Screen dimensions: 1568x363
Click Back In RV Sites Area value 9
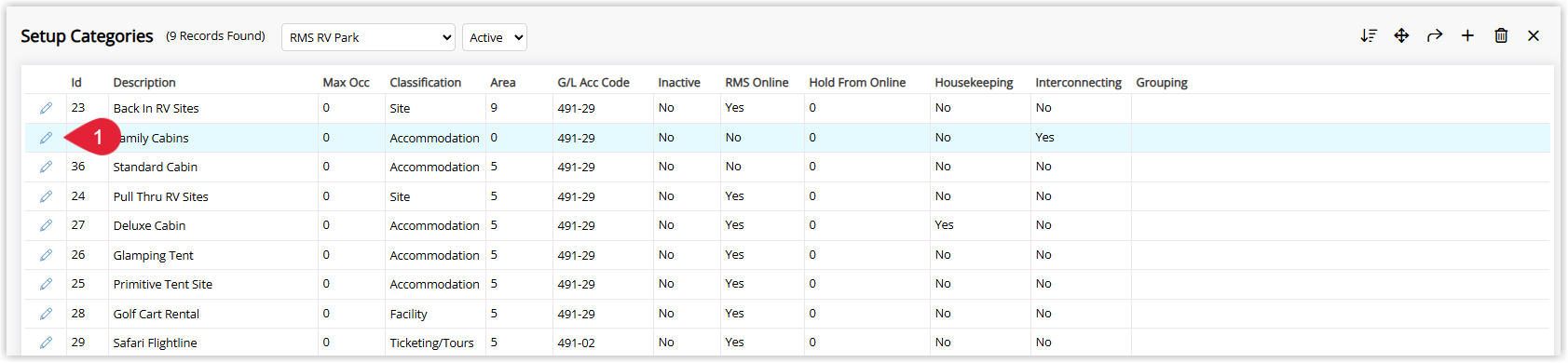[x=494, y=108]
